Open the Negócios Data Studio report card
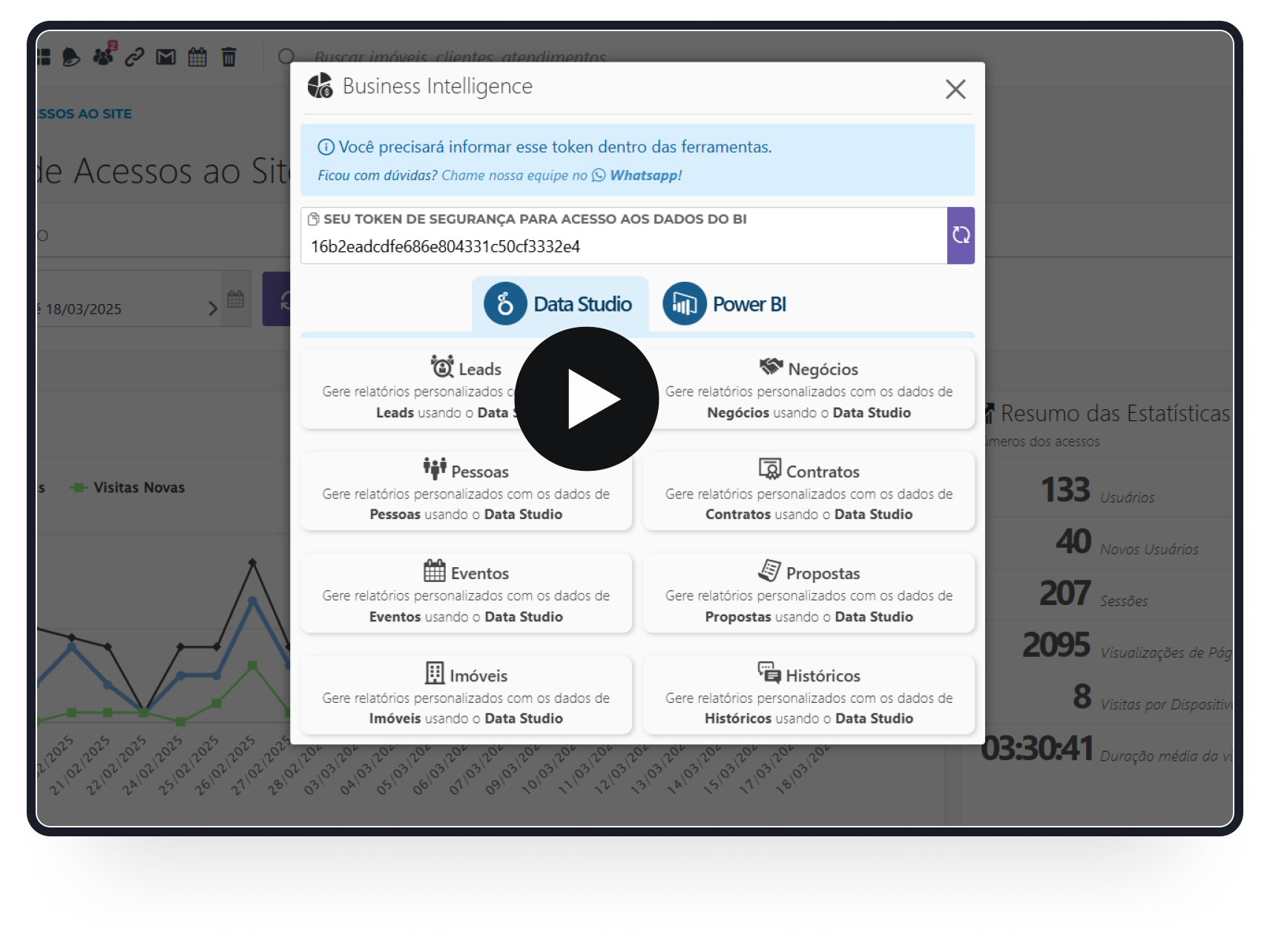The image size is (1270, 952). [x=809, y=390]
